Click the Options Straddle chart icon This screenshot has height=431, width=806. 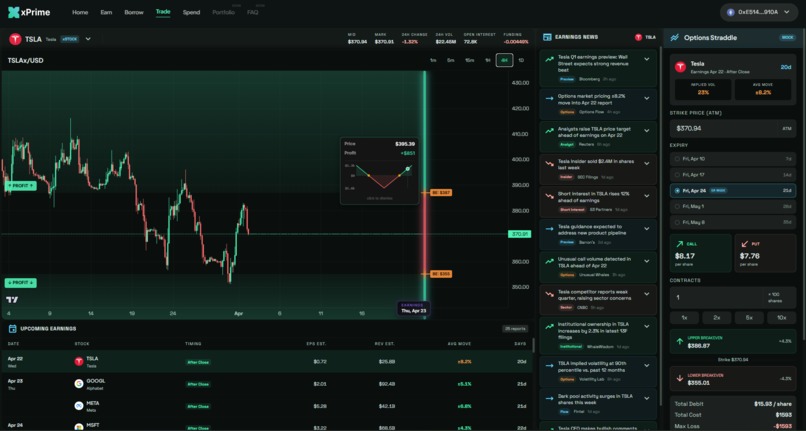[674, 38]
